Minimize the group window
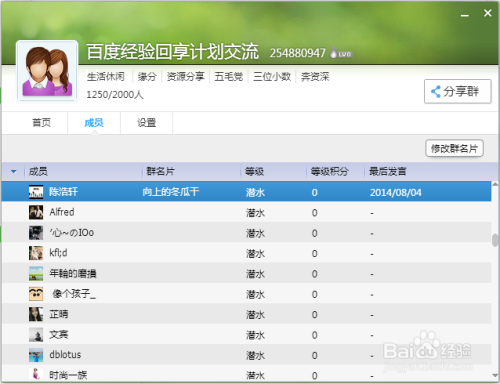Image resolution: width=500 pixels, height=384 pixels. [465, 15]
